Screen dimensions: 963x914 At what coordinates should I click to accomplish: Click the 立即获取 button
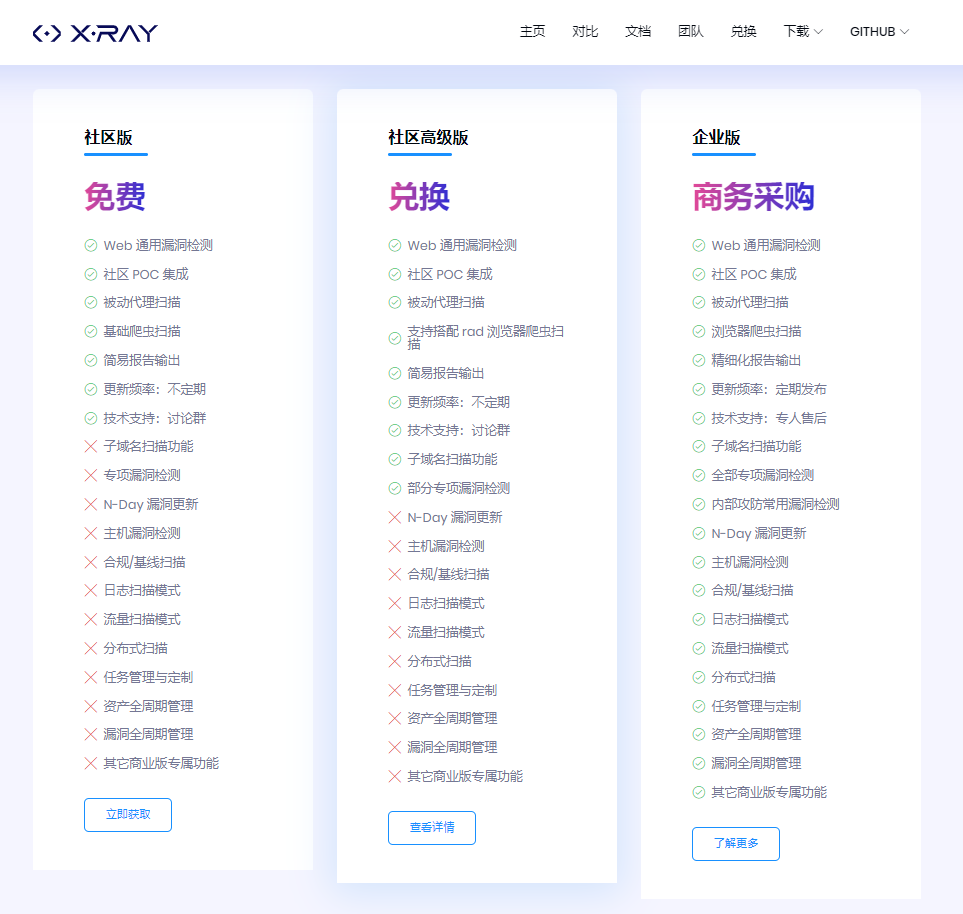(128, 814)
